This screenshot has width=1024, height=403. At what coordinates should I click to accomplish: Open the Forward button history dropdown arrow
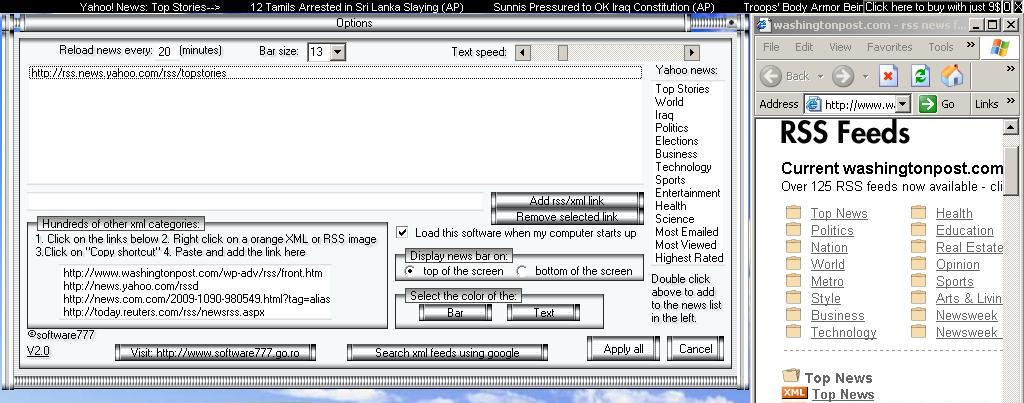(x=865, y=76)
